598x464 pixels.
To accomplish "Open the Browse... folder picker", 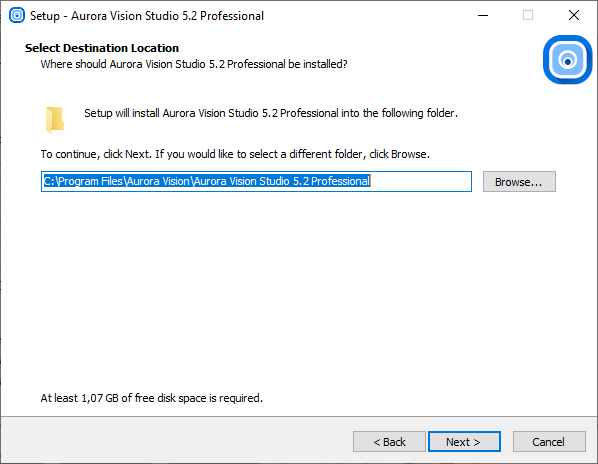I will pos(519,181).
